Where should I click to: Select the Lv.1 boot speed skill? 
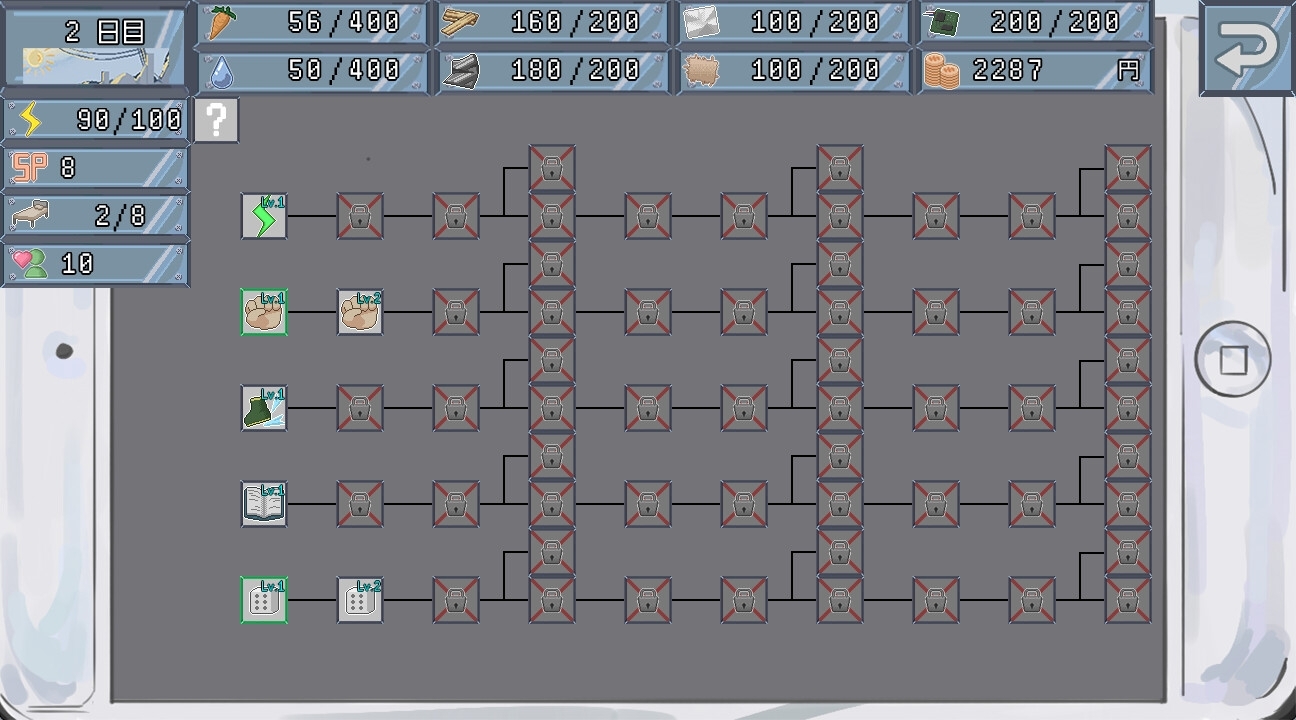[x=264, y=408]
